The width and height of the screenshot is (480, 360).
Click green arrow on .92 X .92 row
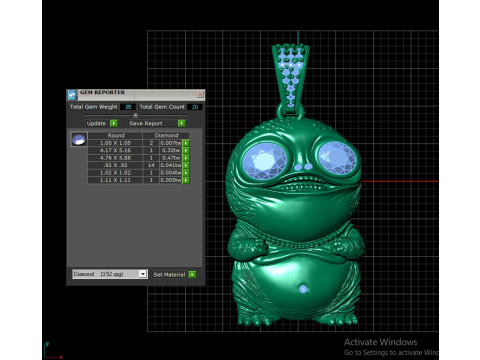(186, 165)
